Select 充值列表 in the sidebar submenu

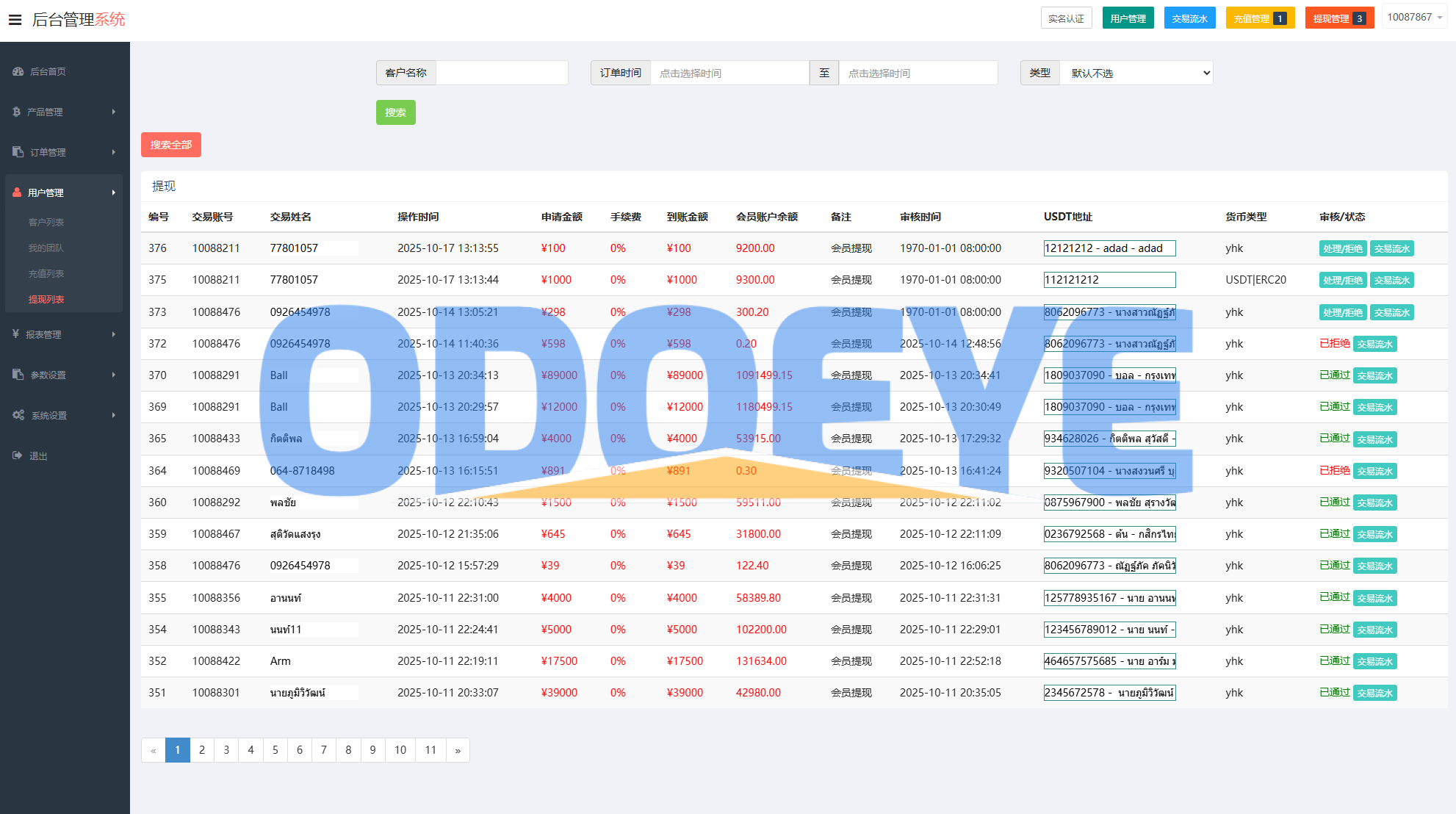click(x=46, y=273)
